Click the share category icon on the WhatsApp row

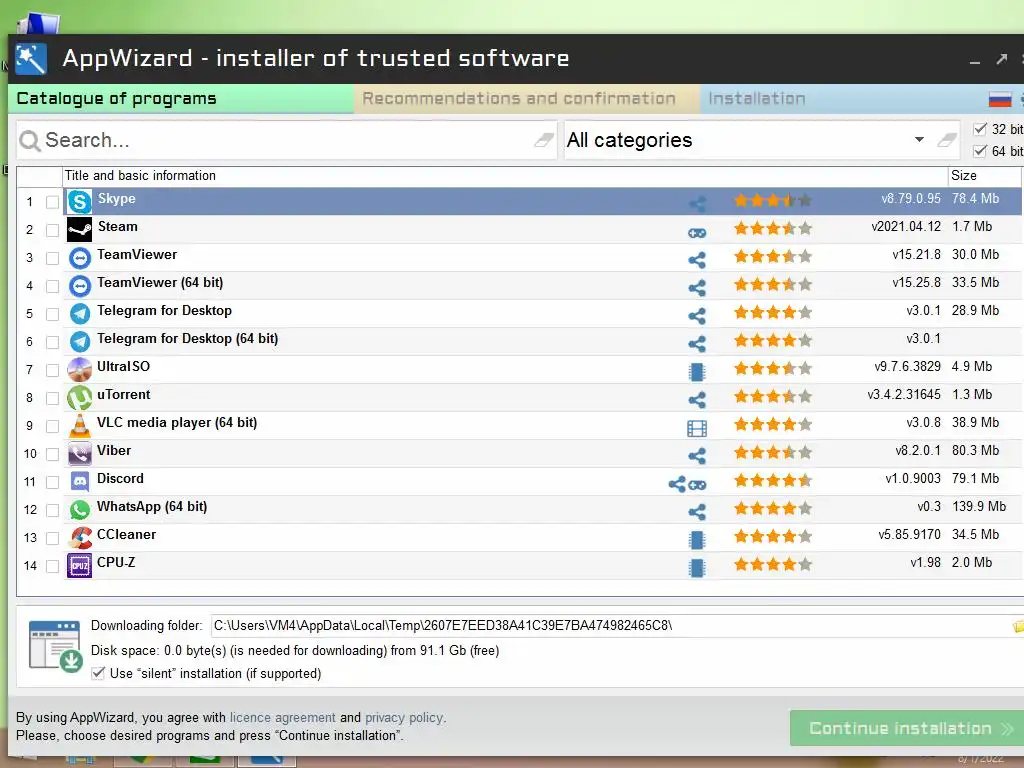(697, 511)
